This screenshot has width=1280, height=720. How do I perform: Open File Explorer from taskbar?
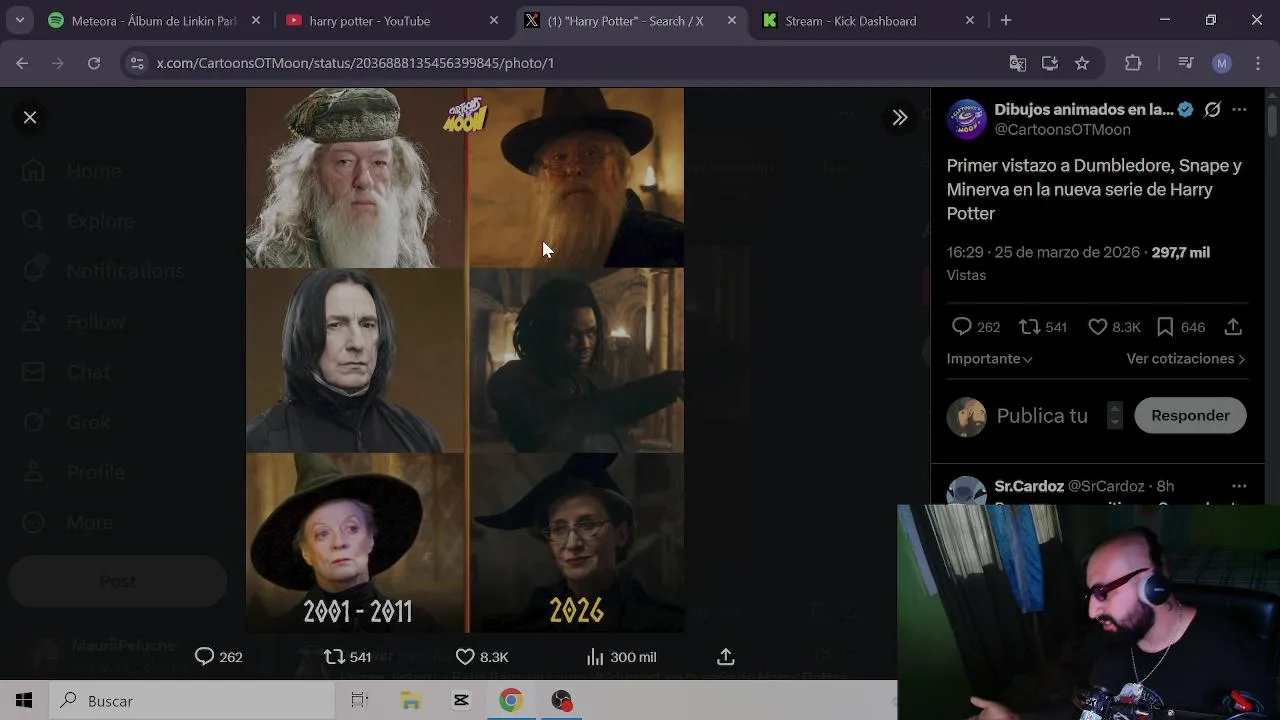(x=411, y=700)
